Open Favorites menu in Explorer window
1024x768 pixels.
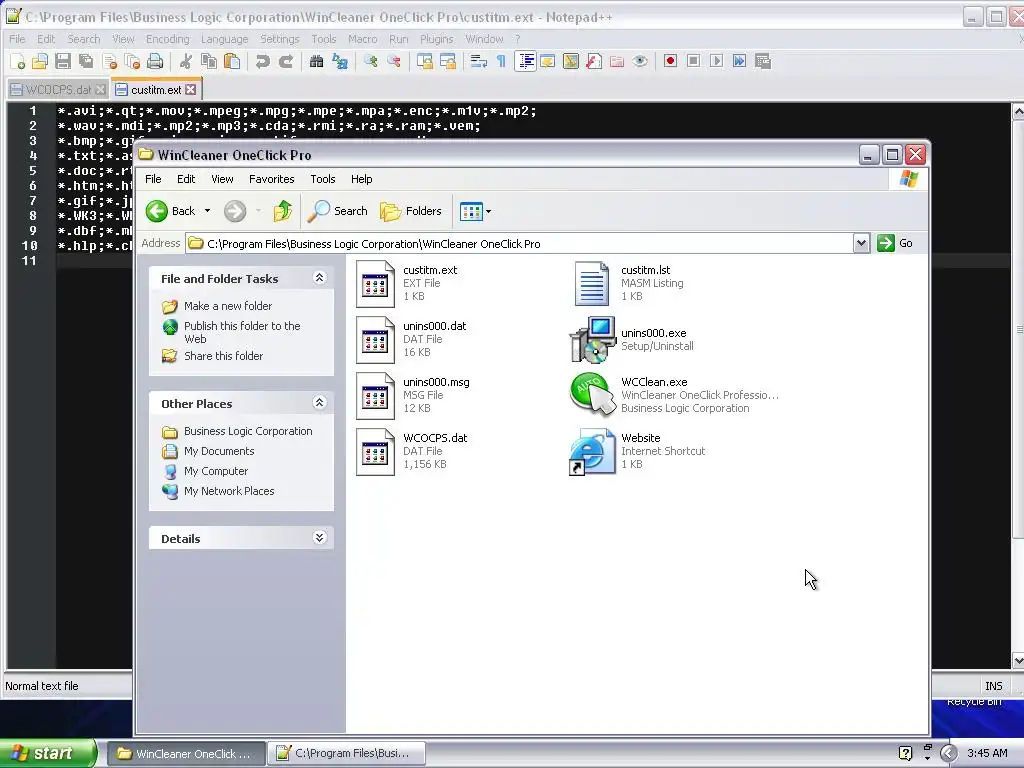pos(272,179)
